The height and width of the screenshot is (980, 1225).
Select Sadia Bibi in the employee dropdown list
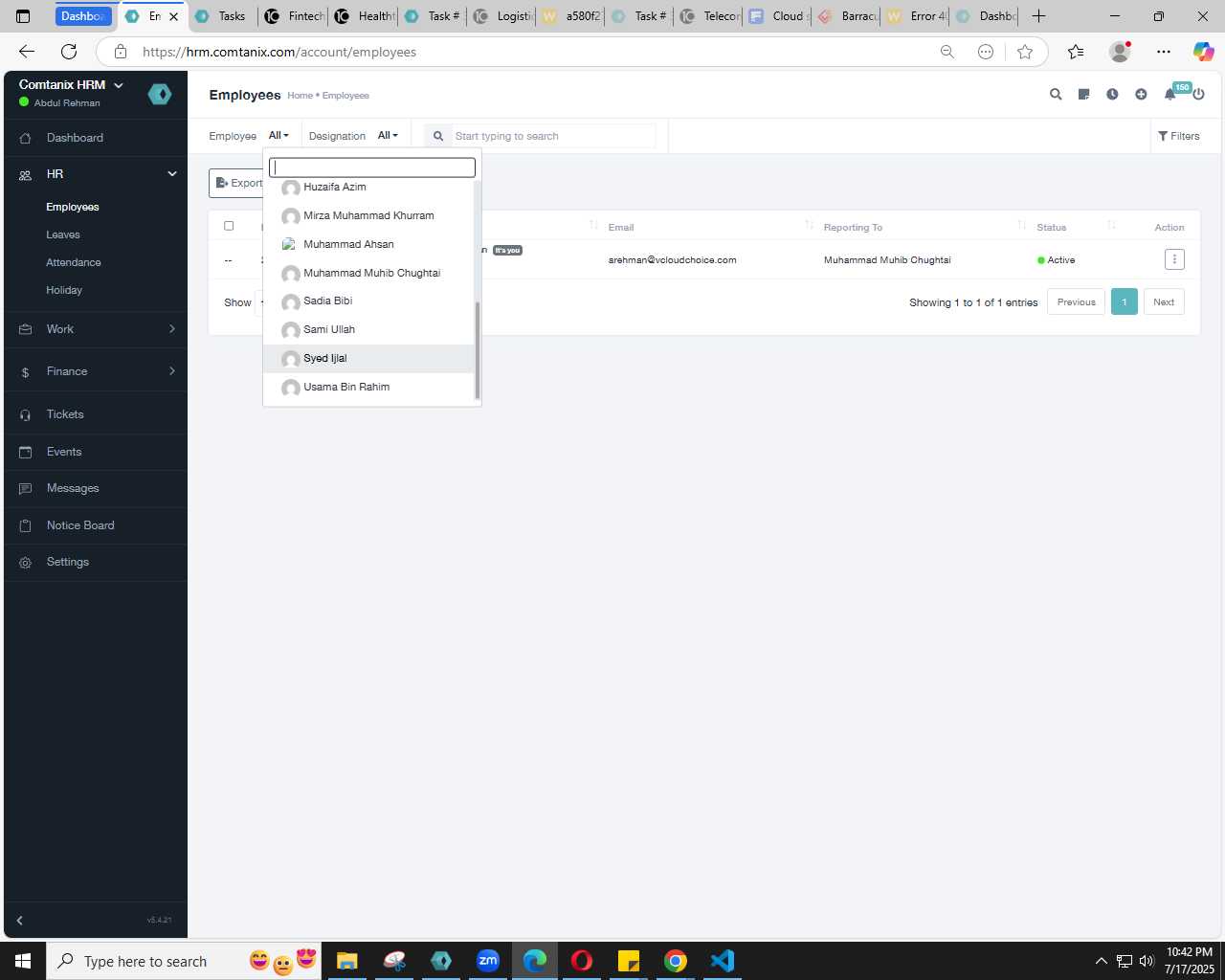(369, 301)
